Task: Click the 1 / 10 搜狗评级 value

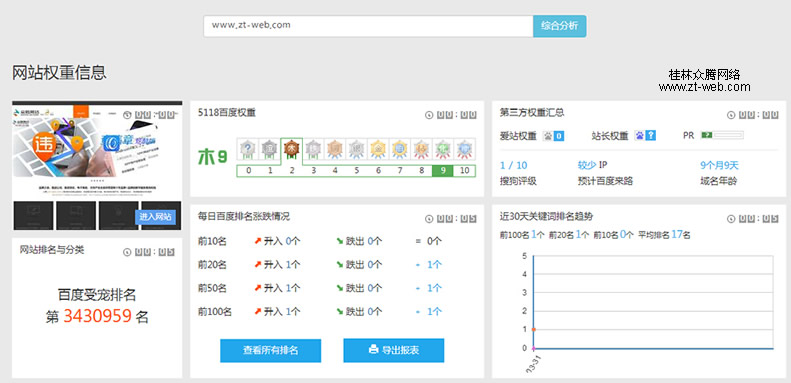Action: (514, 166)
